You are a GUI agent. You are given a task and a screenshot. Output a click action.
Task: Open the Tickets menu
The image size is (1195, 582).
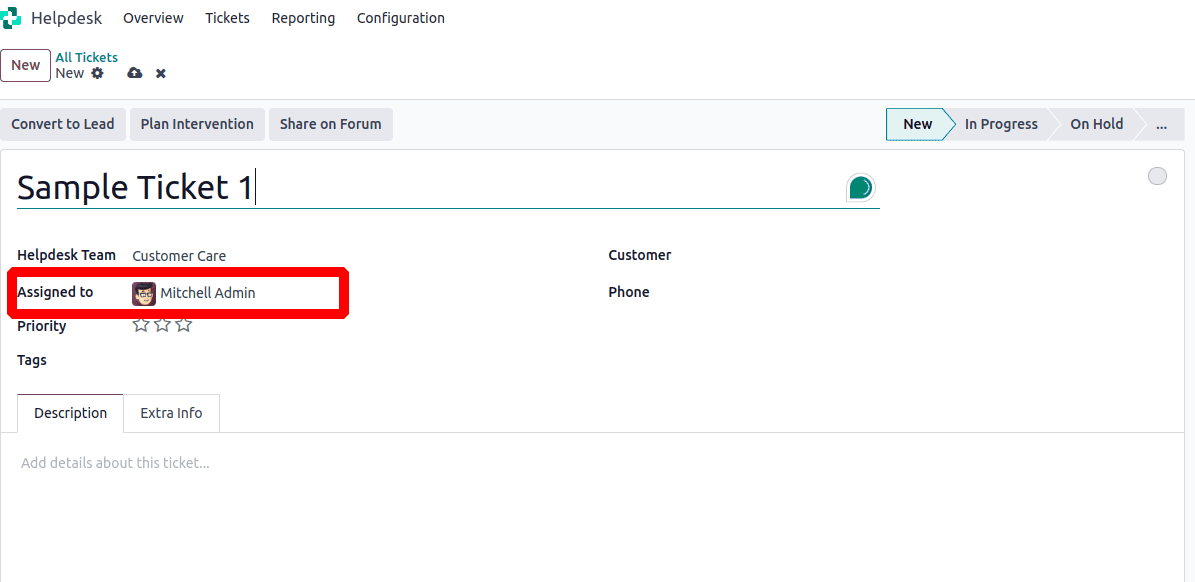tap(227, 18)
